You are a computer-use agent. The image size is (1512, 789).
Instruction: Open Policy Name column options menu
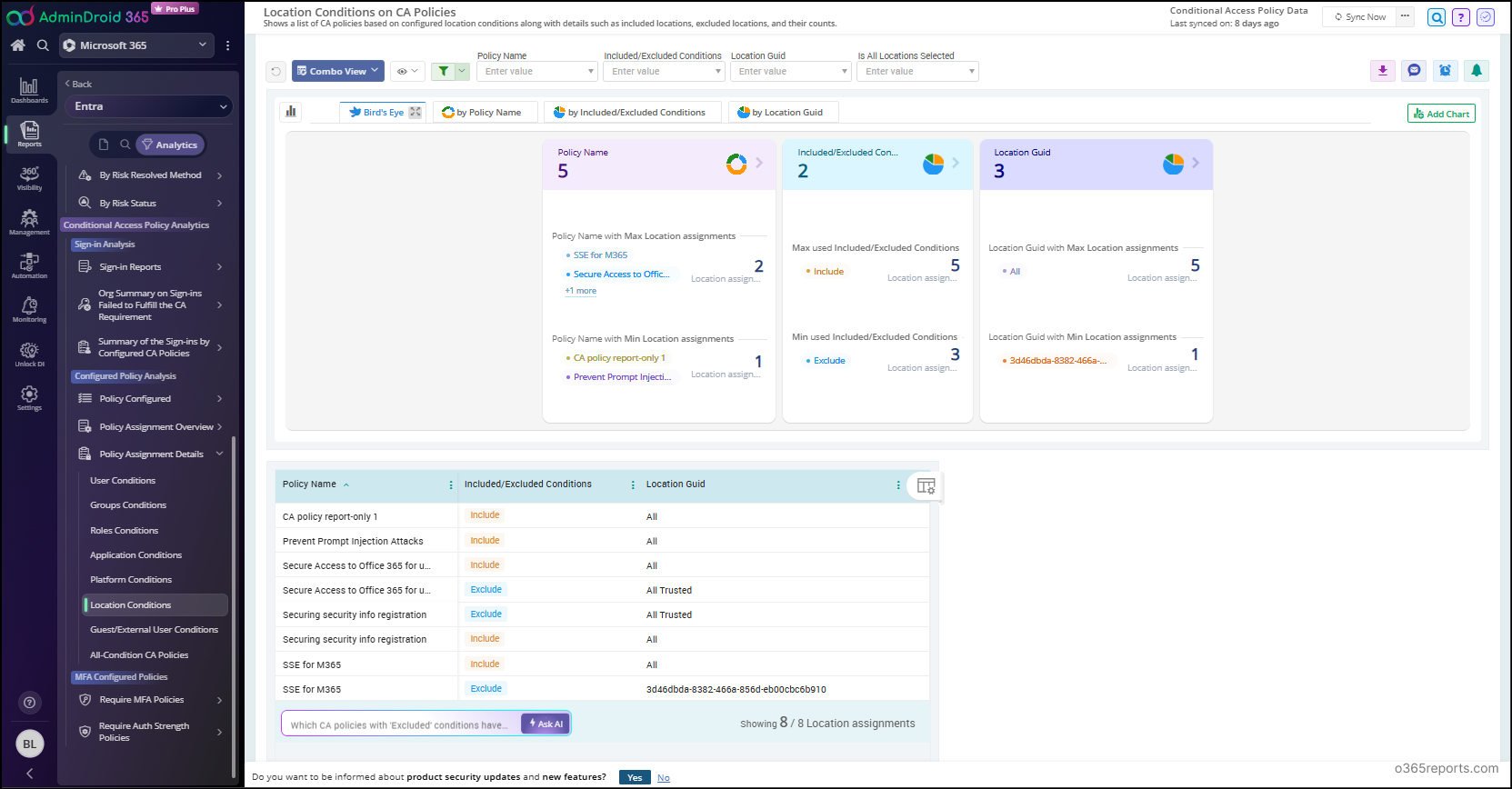click(451, 485)
